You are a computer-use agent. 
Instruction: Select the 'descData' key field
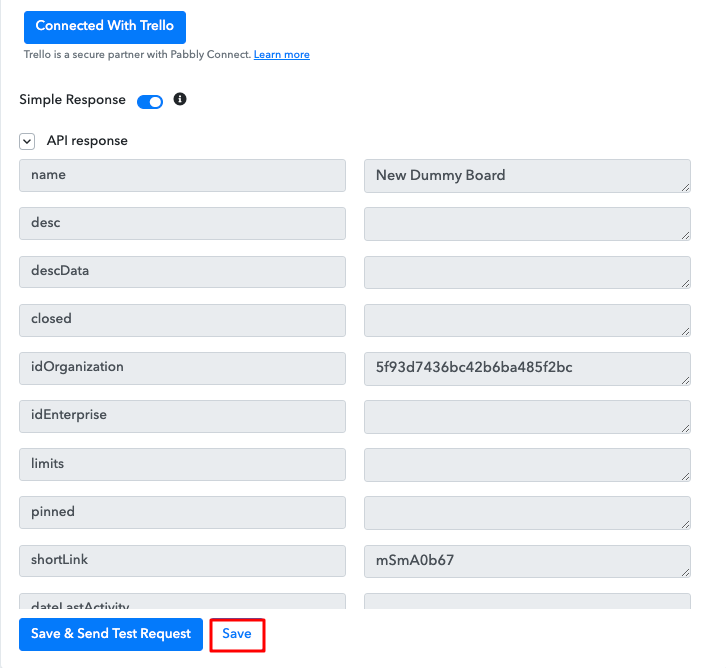182,272
